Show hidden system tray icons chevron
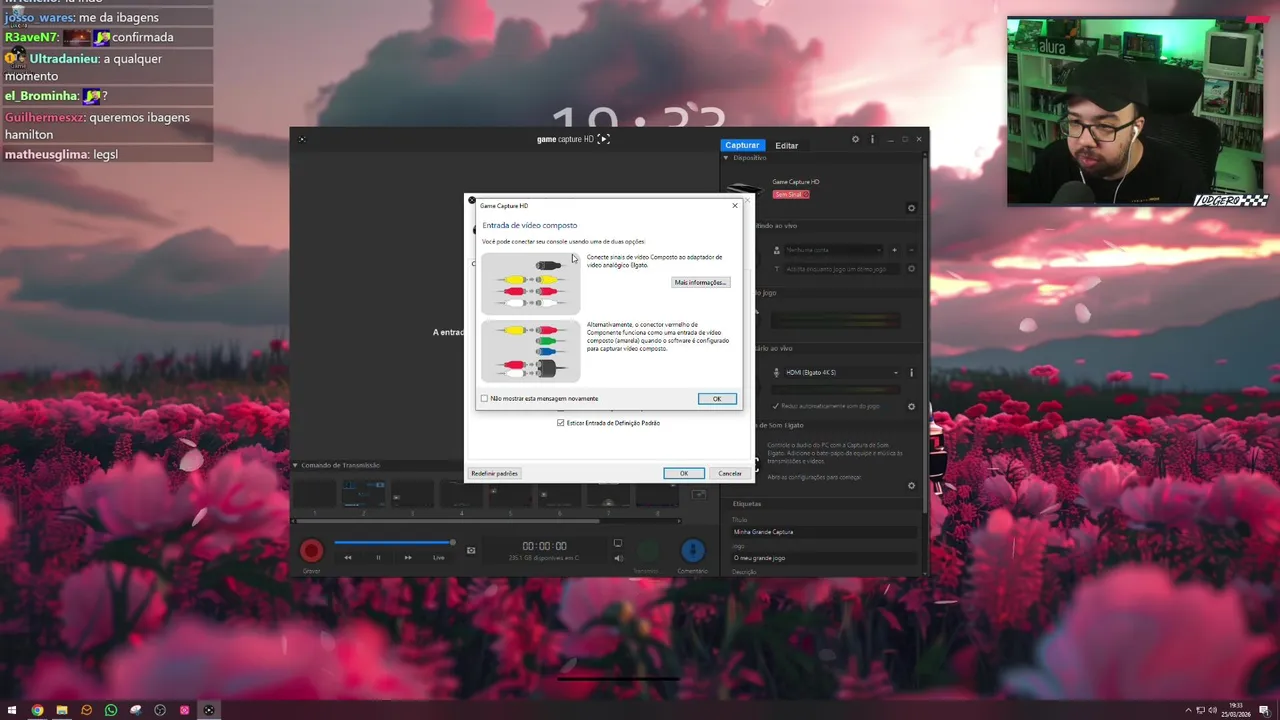The width and height of the screenshot is (1280, 720). 1188,710
